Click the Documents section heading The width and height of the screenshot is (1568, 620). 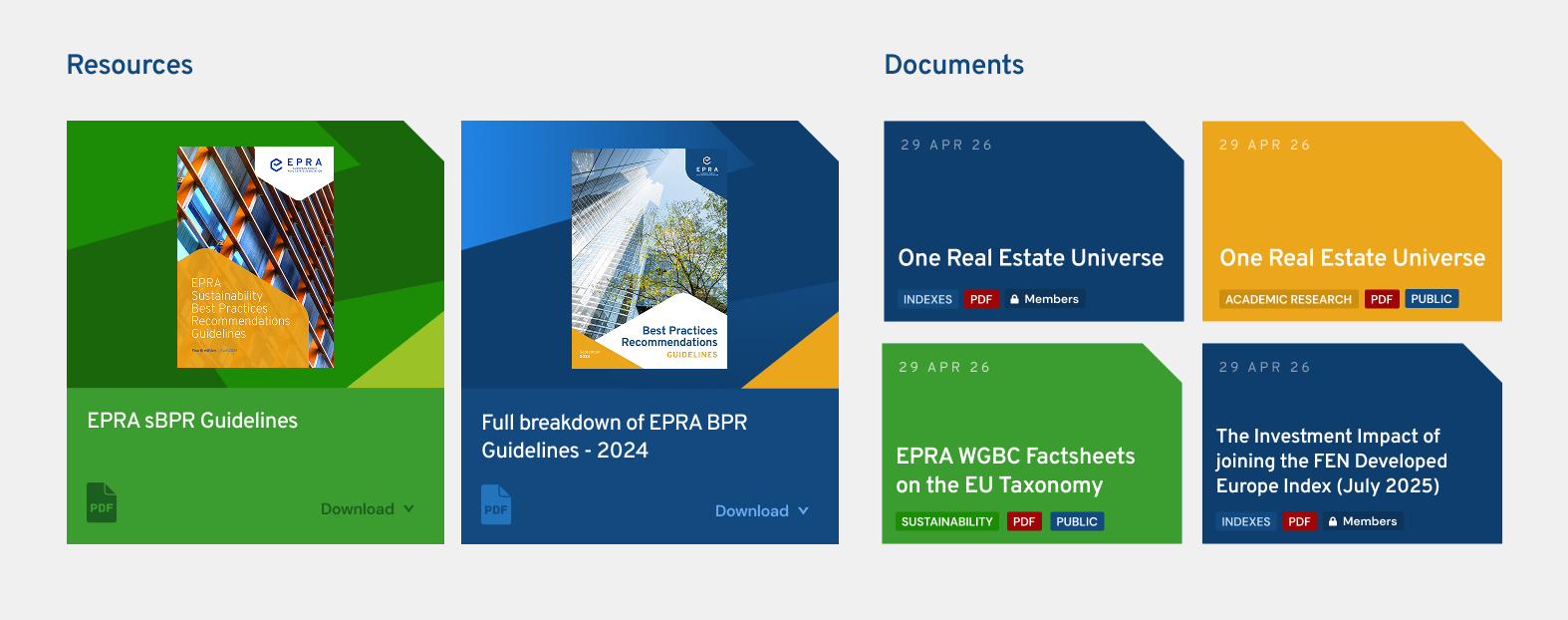tap(954, 65)
